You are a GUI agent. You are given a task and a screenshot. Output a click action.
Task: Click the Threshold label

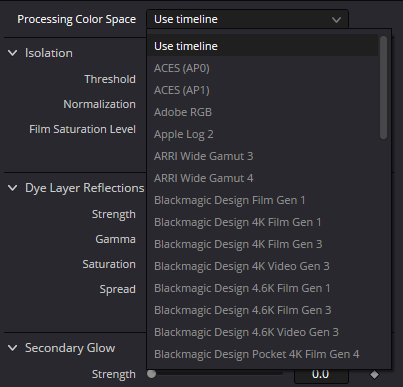click(110, 79)
